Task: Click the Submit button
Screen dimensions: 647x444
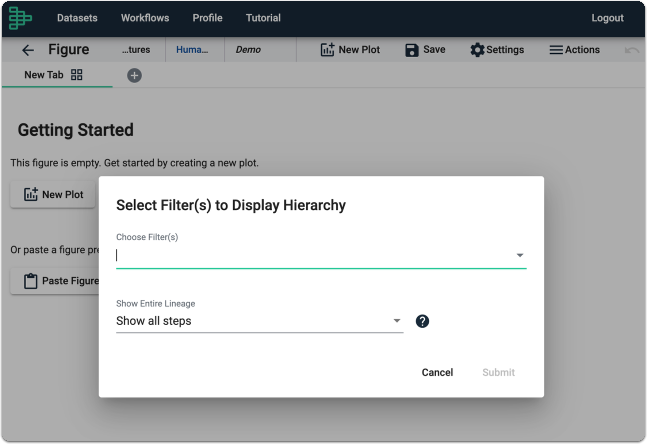Action: [498, 373]
